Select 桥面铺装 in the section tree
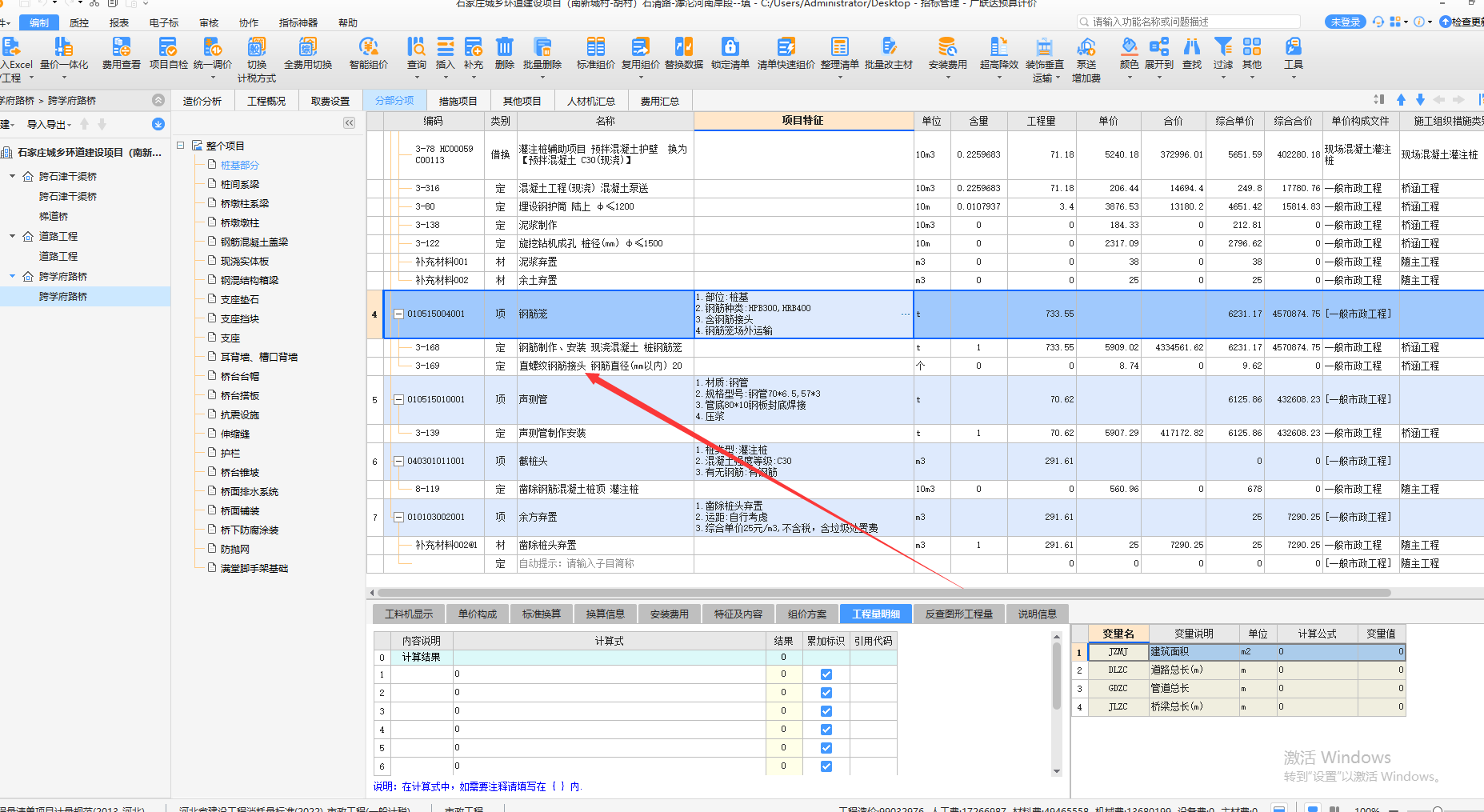1484x812 pixels. tap(240, 510)
